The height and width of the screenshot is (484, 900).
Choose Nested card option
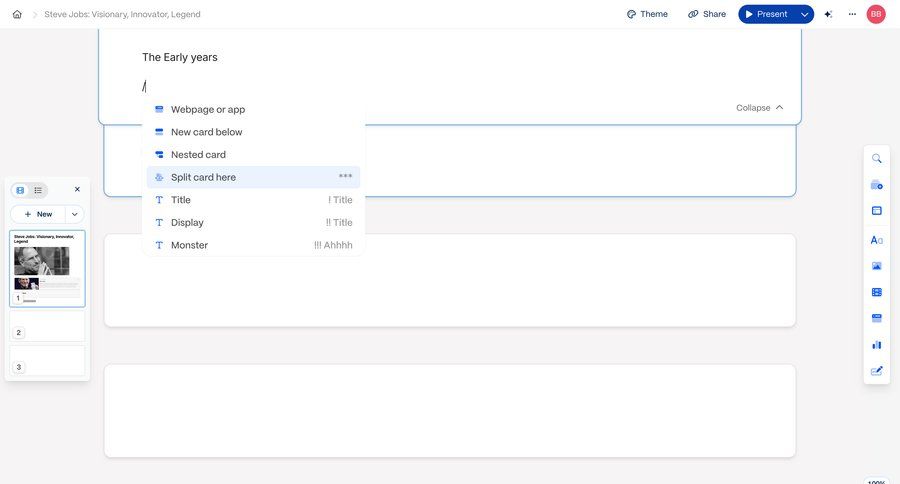coord(253,154)
